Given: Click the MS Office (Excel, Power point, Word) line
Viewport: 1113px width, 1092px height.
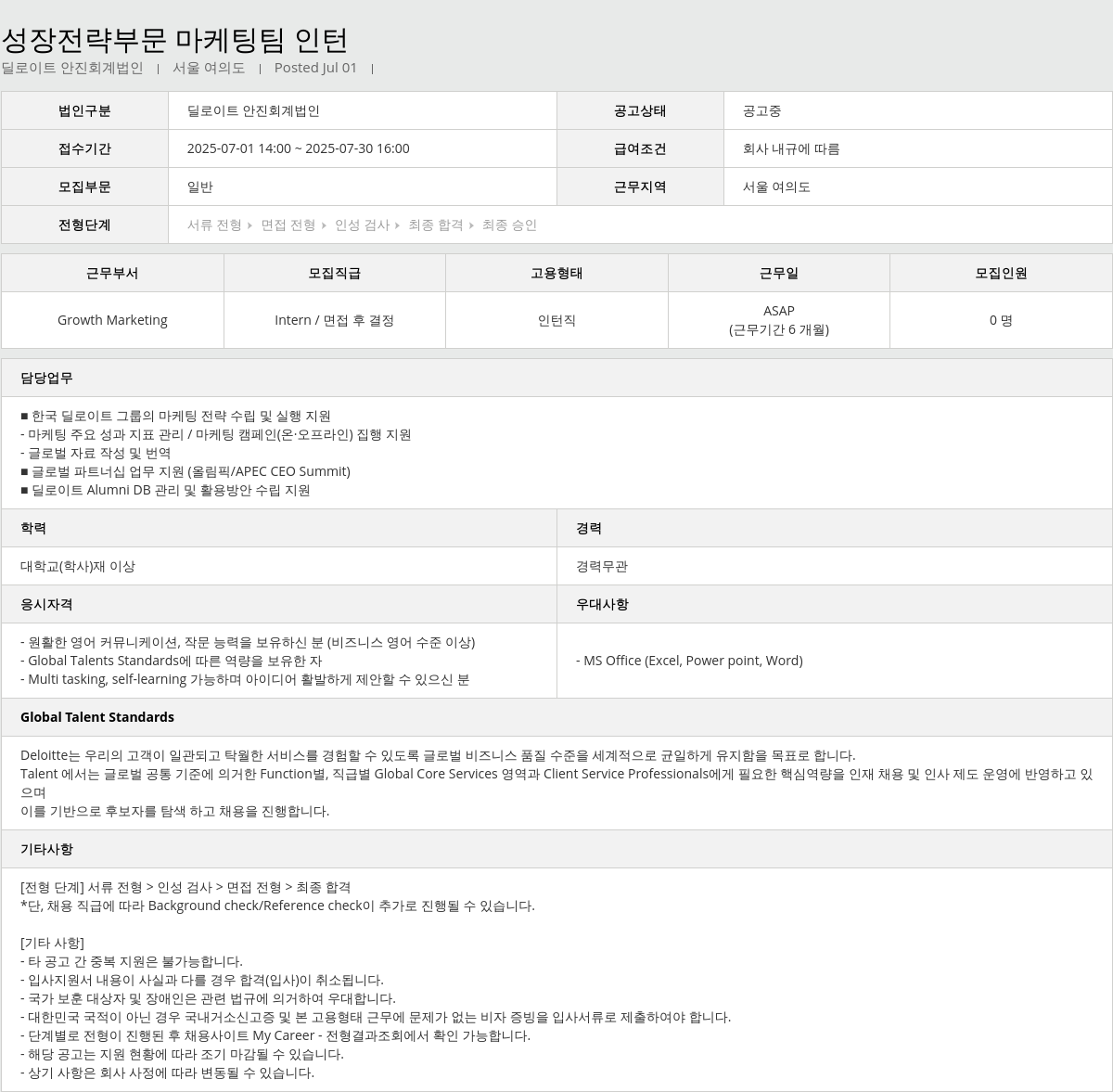Looking at the screenshot, I should pyautogui.click(x=689, y=661).
